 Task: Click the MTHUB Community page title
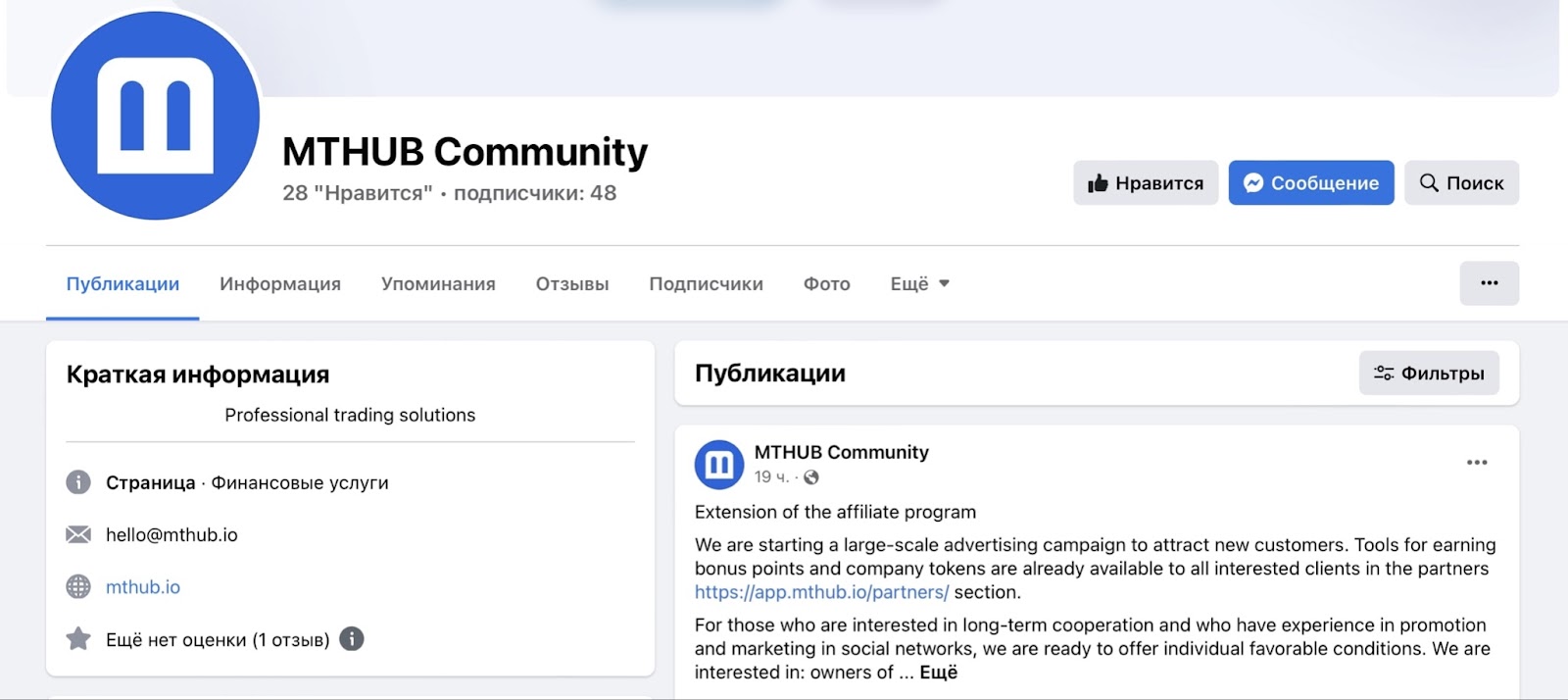[465, 152]
